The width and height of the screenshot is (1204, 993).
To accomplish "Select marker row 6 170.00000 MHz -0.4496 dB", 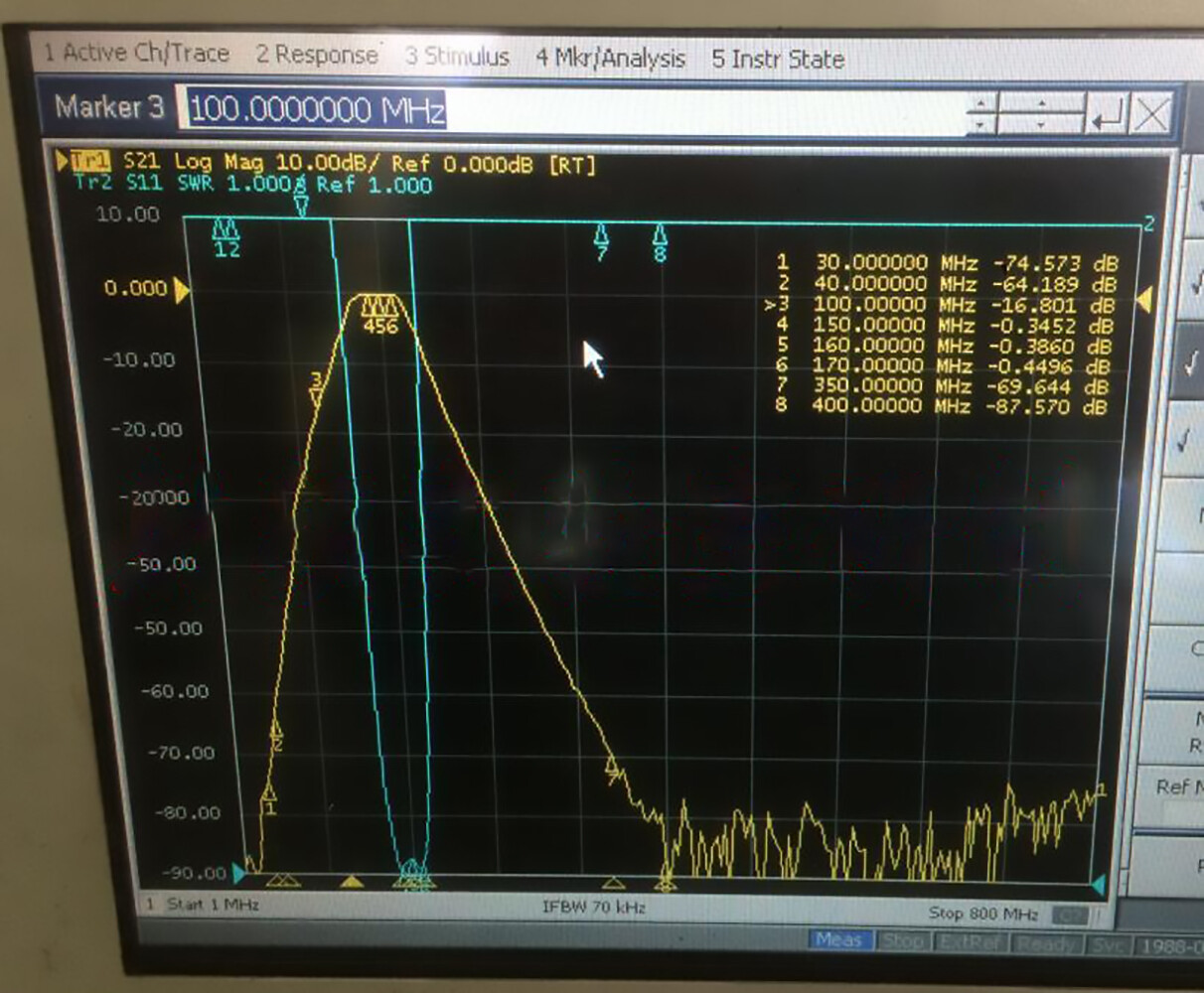I will point(944,365).
